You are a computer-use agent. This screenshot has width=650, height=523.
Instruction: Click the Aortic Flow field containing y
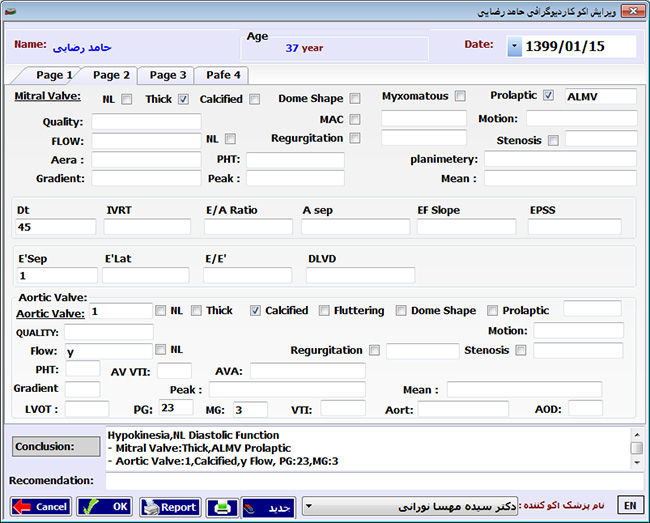[x=109, y=351]
